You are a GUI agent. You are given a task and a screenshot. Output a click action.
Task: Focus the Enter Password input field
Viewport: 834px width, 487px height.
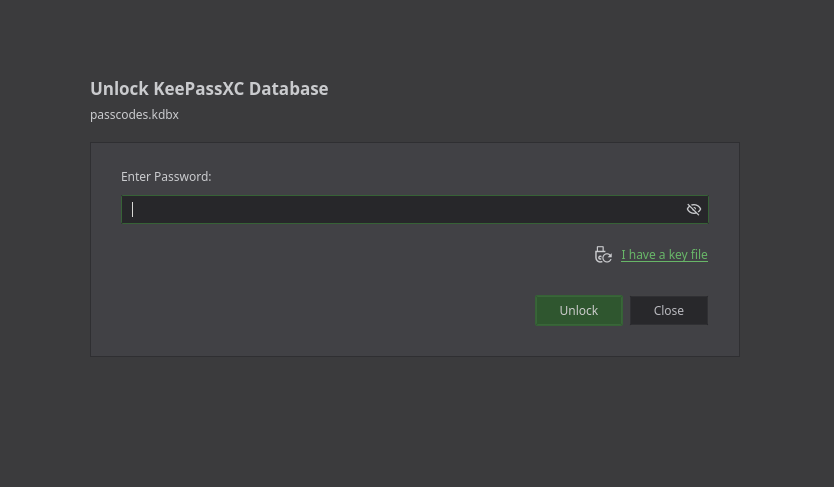pyautogui.click(x=414, y=209)
